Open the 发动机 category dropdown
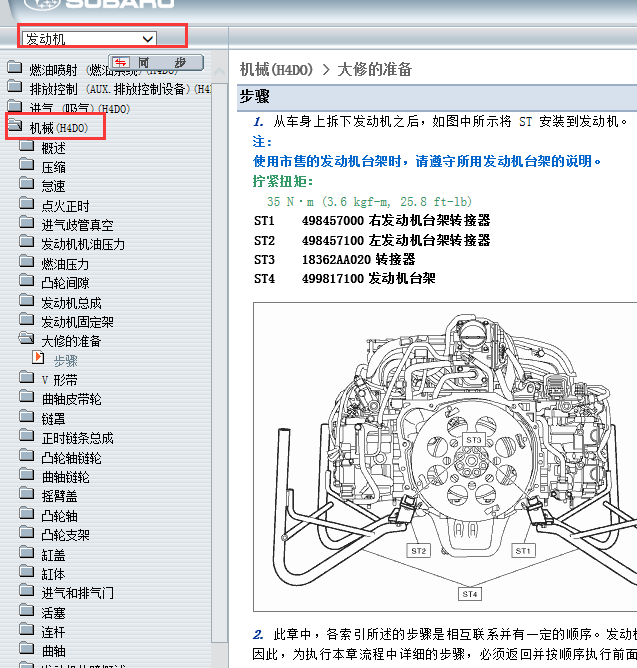This screenshot has height=668, width=637. 89,39
